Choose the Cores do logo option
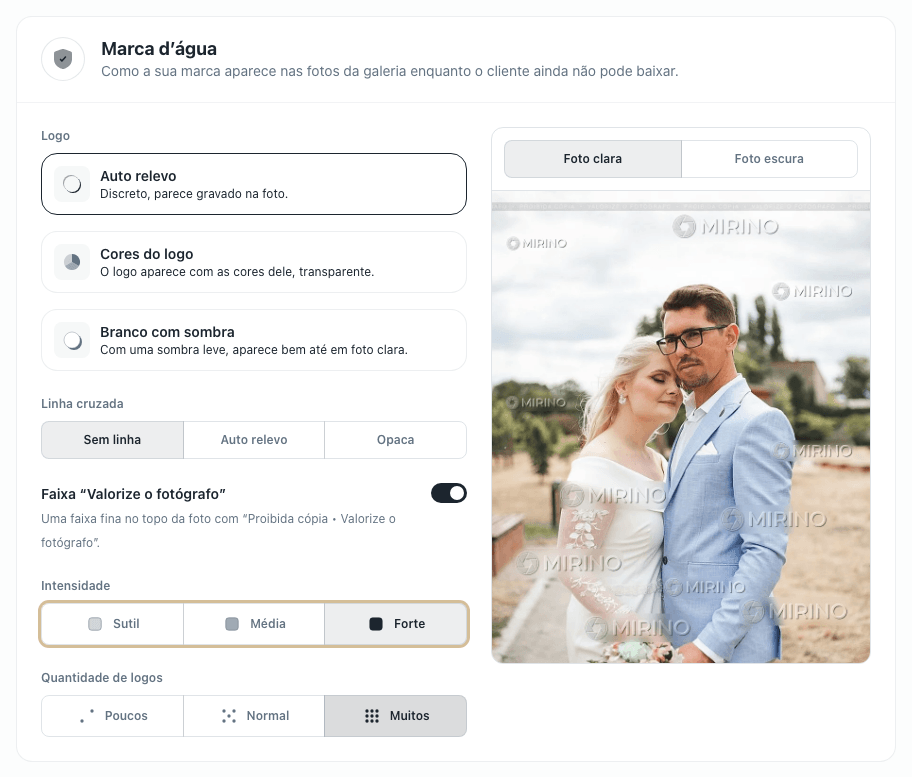This screenshot has width=912, height=777. 254,262
